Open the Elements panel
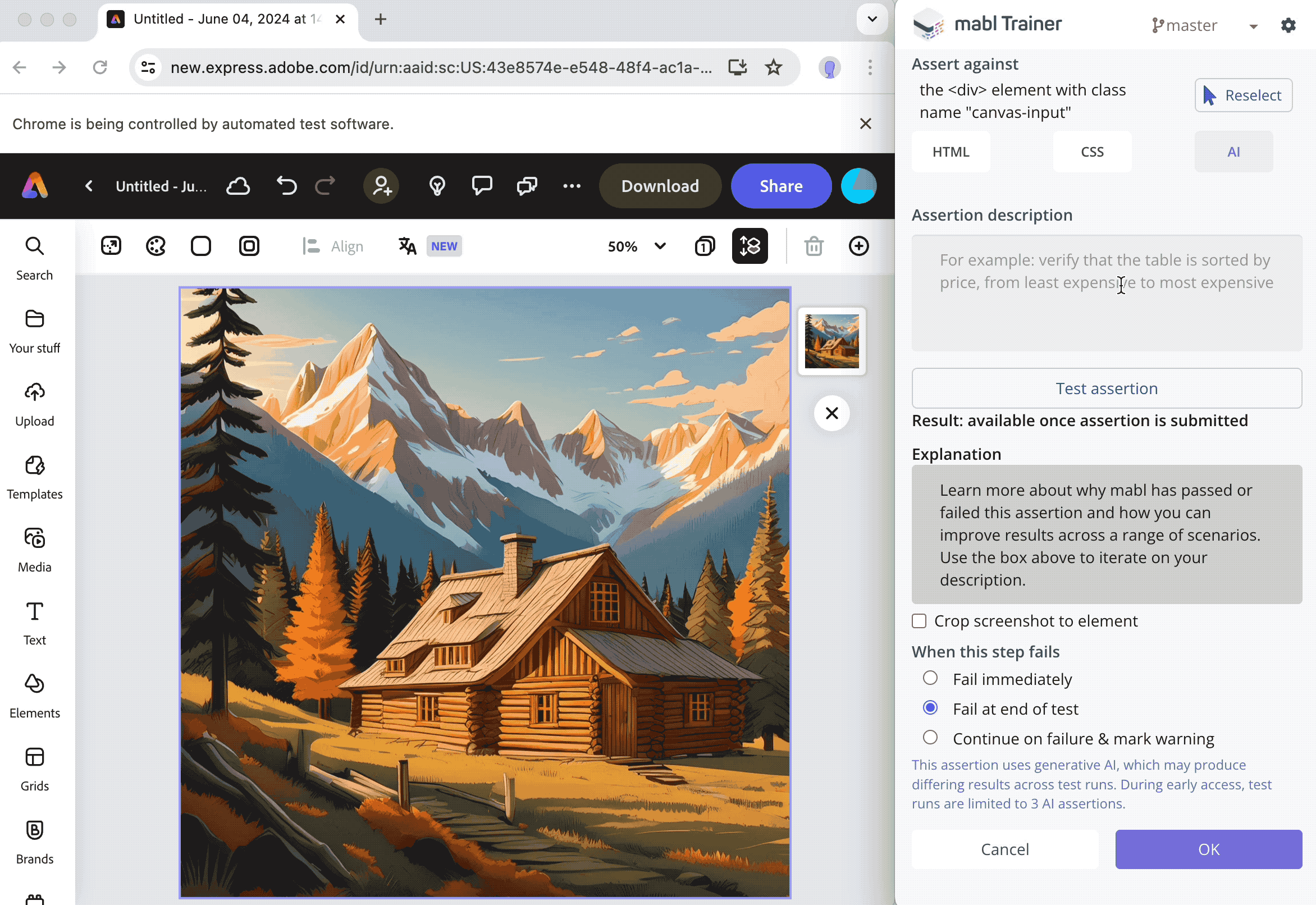This screenshot has width=1316, height=905. click(x=34, y=694)
